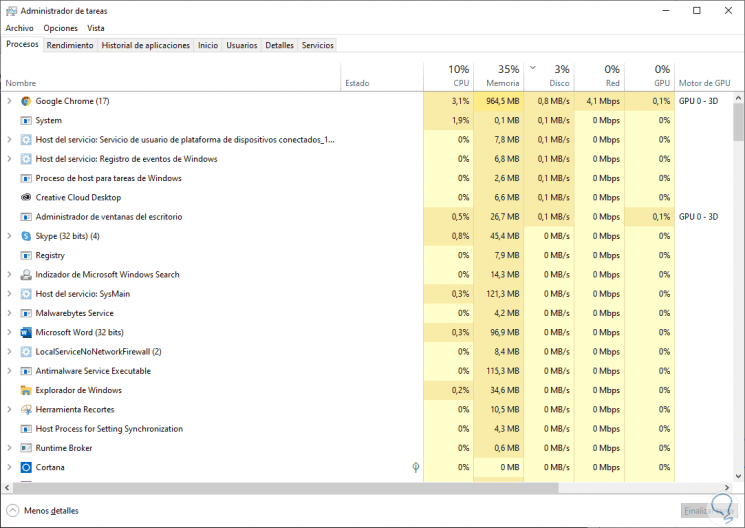Expand the Host del servicio: SysMain row
Viewport: 745px width, 528px height.
[x=9, y=294]
